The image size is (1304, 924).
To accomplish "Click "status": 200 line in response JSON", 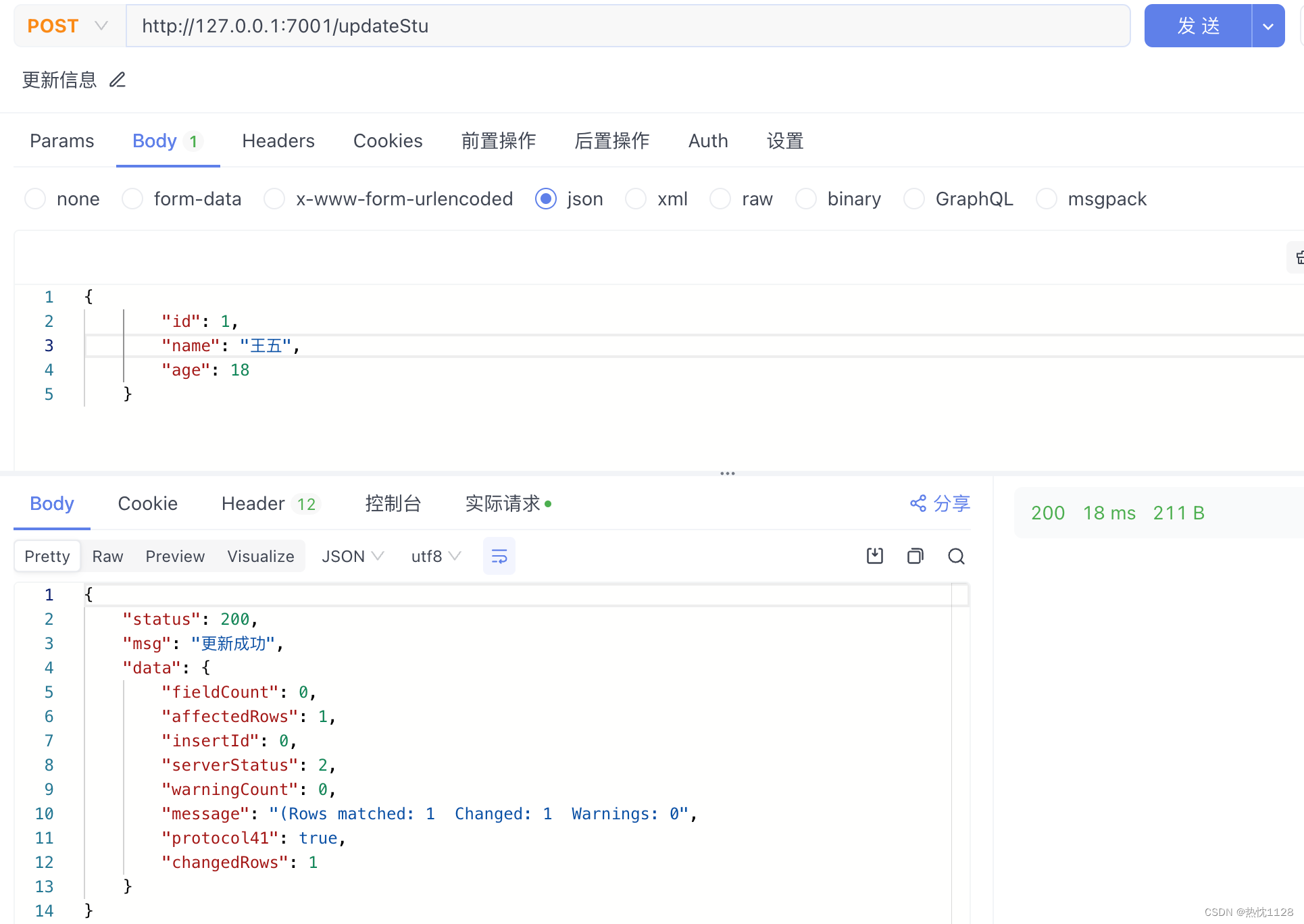I will [190, 619].
